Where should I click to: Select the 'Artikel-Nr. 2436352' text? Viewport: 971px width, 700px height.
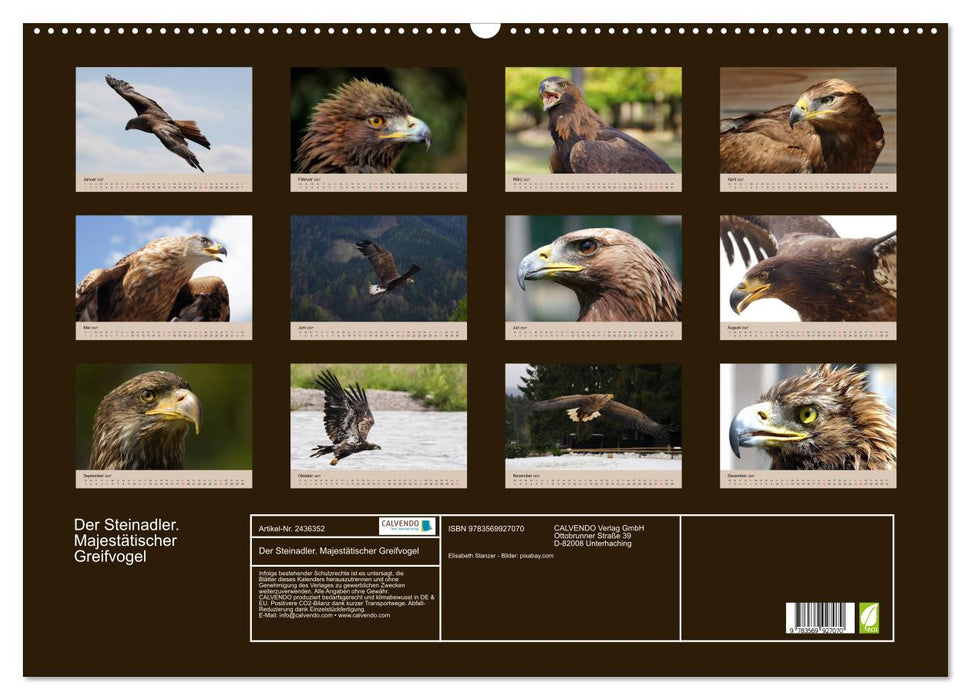click(x=292, y=529)
